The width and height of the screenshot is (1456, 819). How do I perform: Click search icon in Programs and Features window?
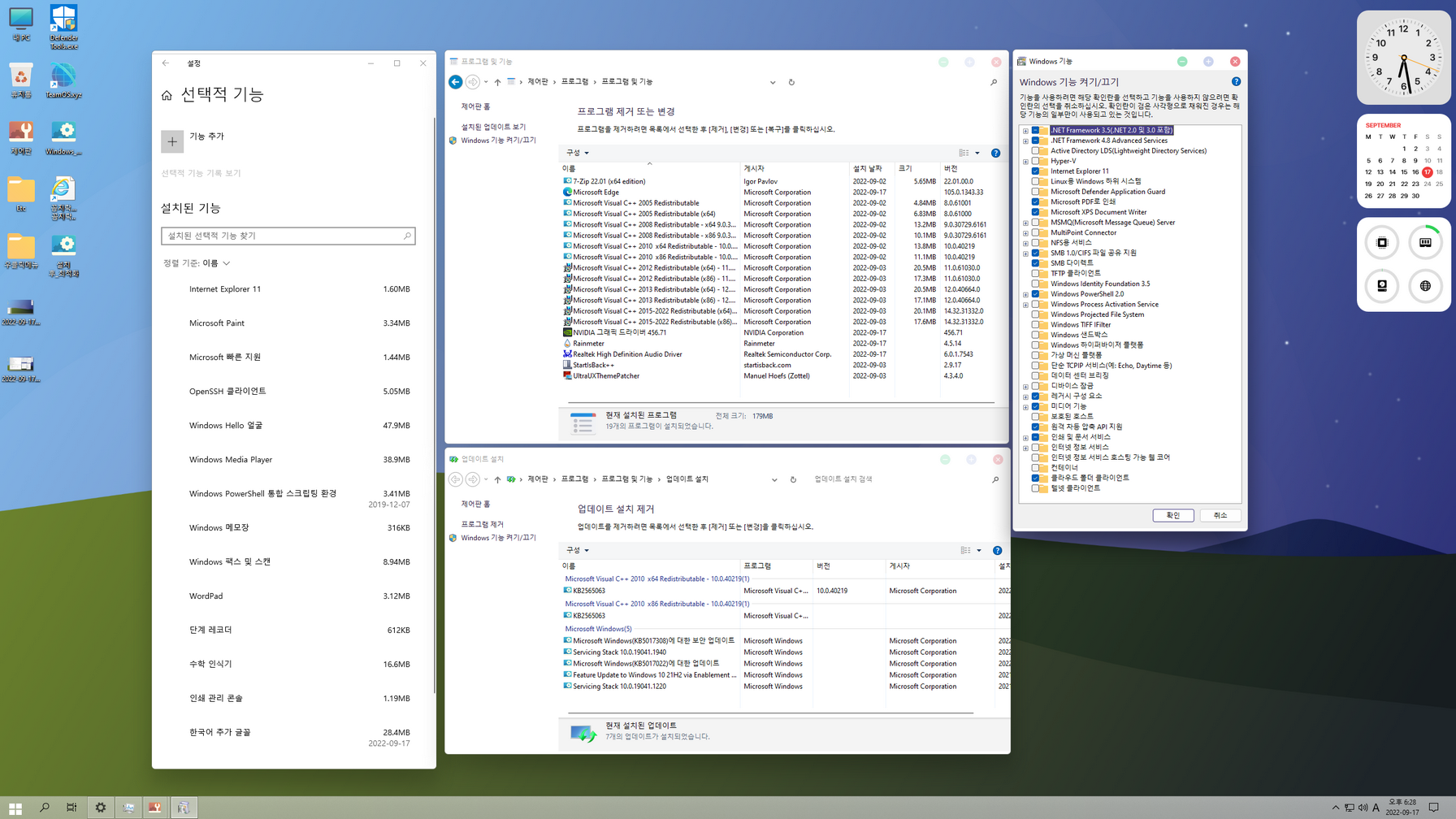pyautogui.click(x=994, y=82)
